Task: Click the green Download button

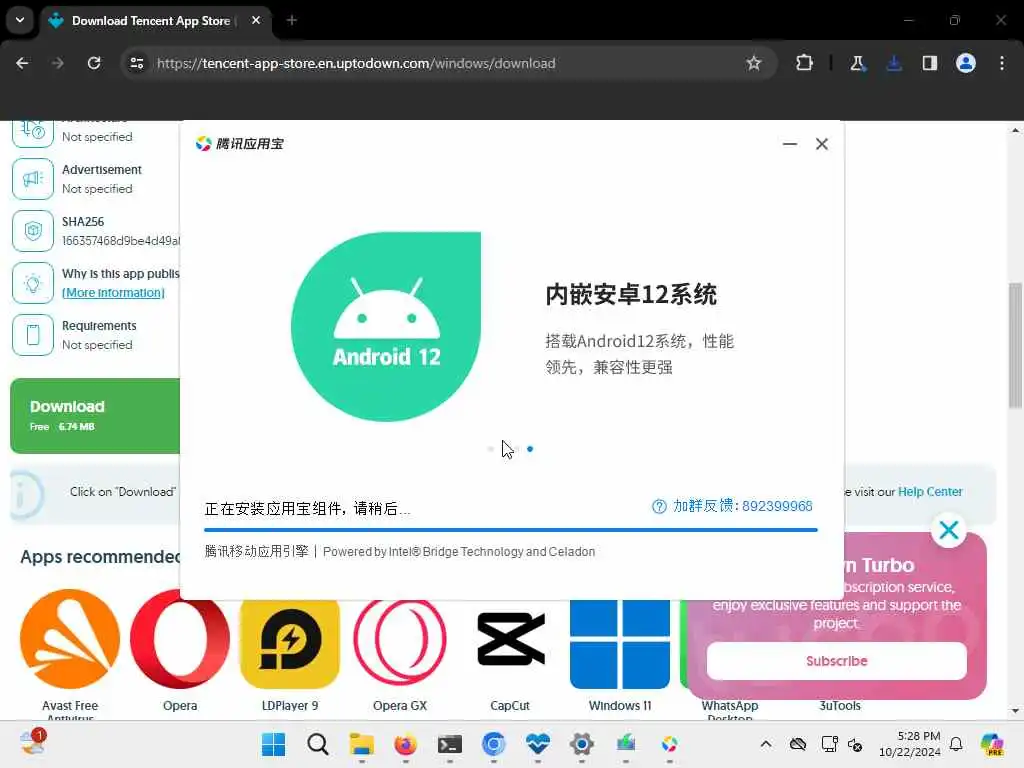Action: pos(95,415)
